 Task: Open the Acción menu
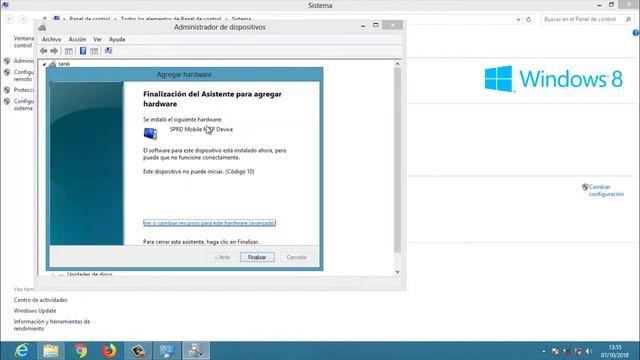coord(77,40)
